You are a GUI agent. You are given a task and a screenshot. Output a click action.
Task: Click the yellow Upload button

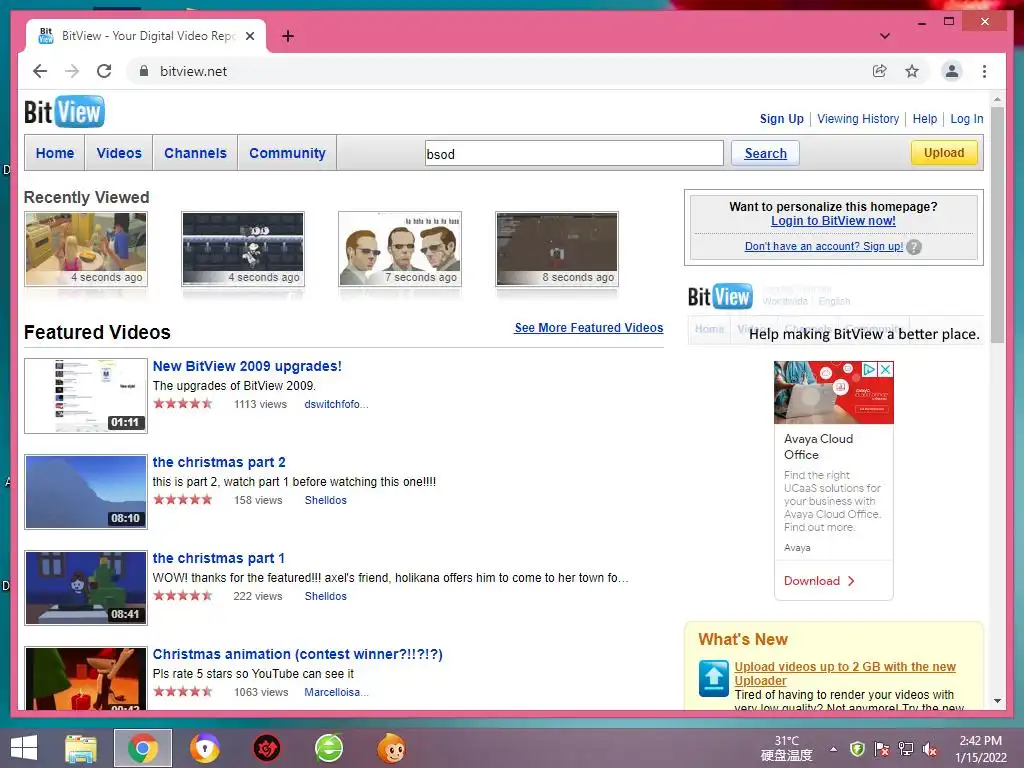click(x=944, y=153)
